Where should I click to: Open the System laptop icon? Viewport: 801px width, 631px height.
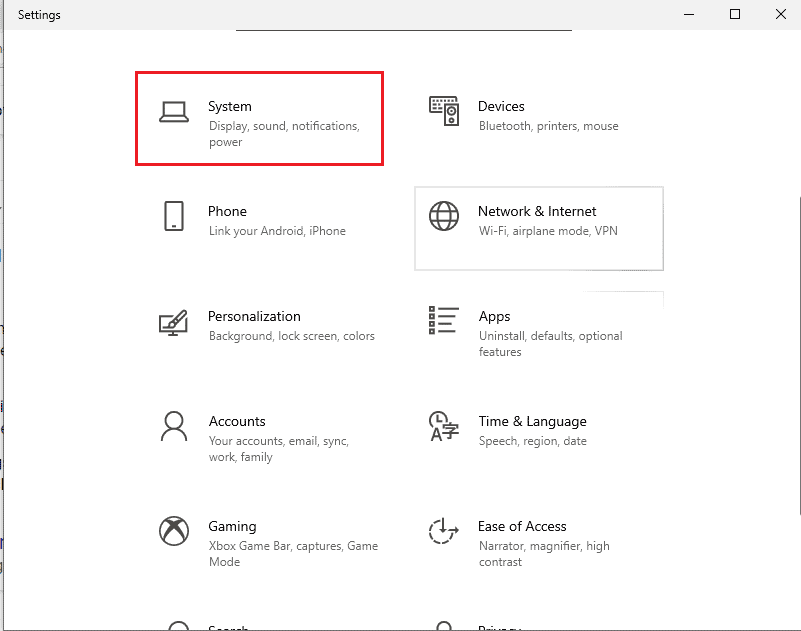point(174,112)
